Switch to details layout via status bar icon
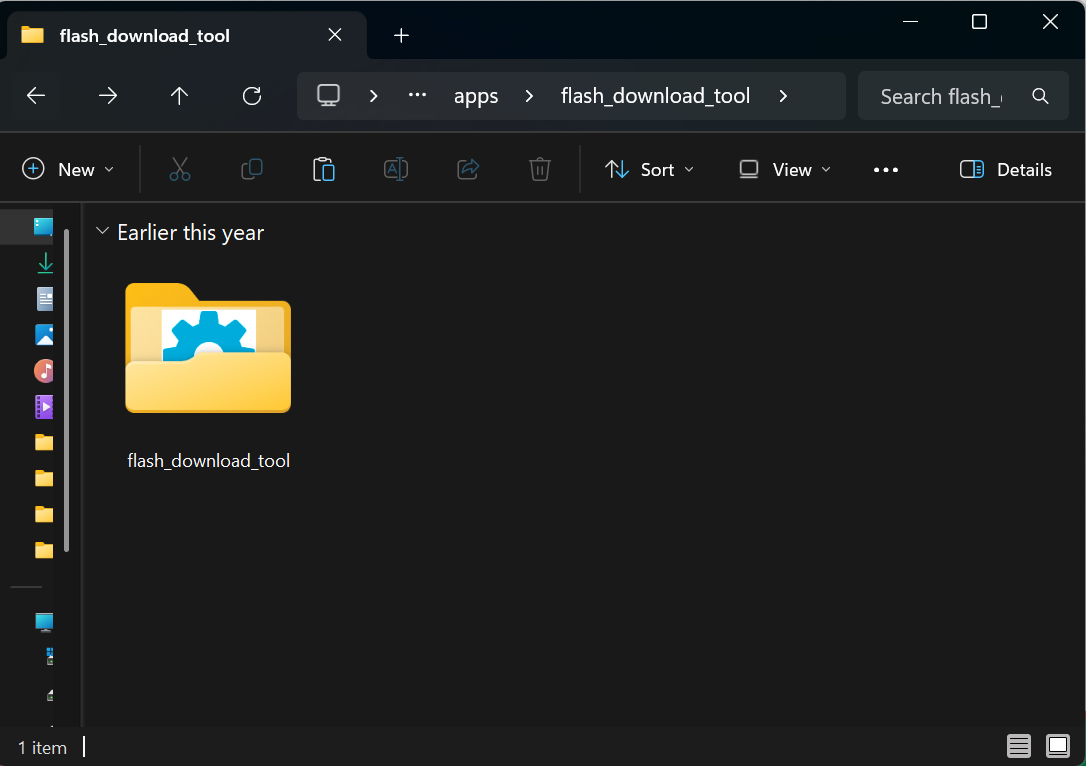The image size is (1086, 766). [1018, 746]
